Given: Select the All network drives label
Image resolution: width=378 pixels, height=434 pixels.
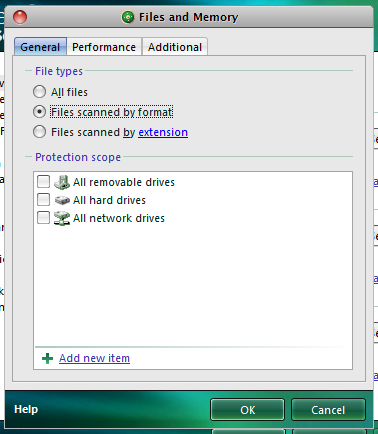Looking at the screenshot, I should pos(119,218).
